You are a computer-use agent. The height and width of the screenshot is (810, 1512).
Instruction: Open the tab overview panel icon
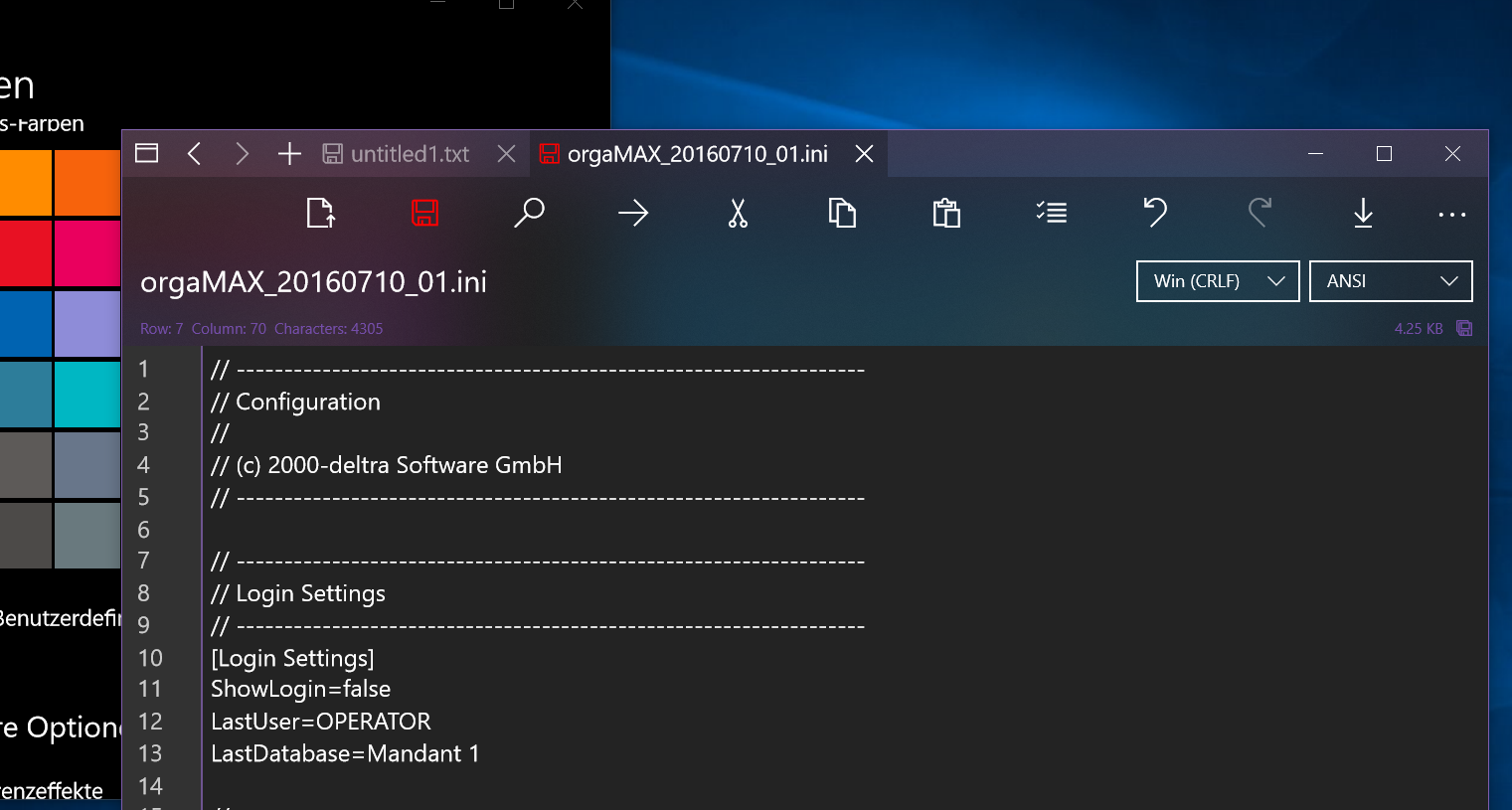[x=147, y=153]
